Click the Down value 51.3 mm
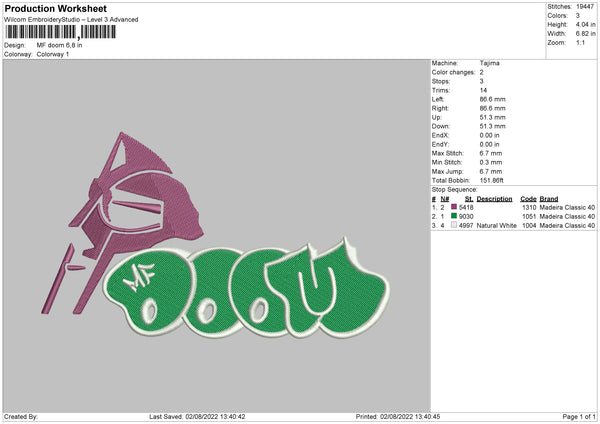The image size is (600, 424). click(492, 126)
